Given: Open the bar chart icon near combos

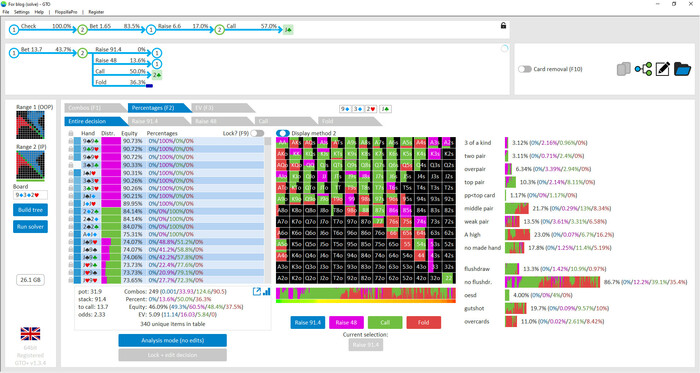Looking at the screenshot, I should coord(267,291).
